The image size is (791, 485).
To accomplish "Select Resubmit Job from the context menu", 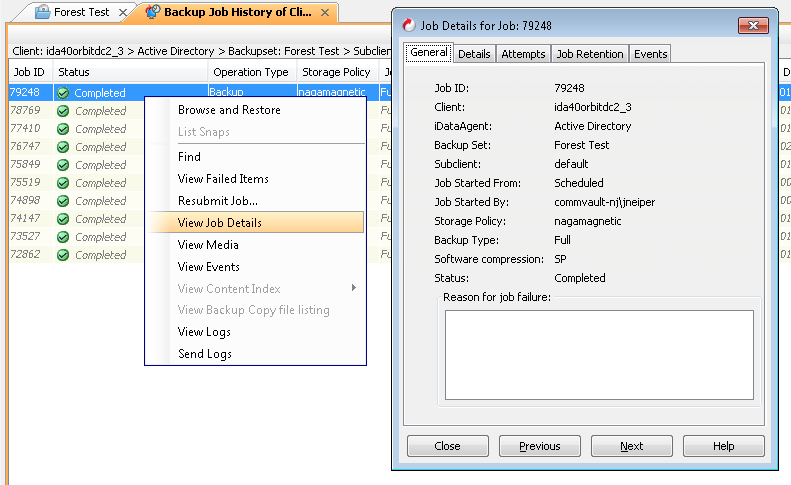I will [220, 201].
